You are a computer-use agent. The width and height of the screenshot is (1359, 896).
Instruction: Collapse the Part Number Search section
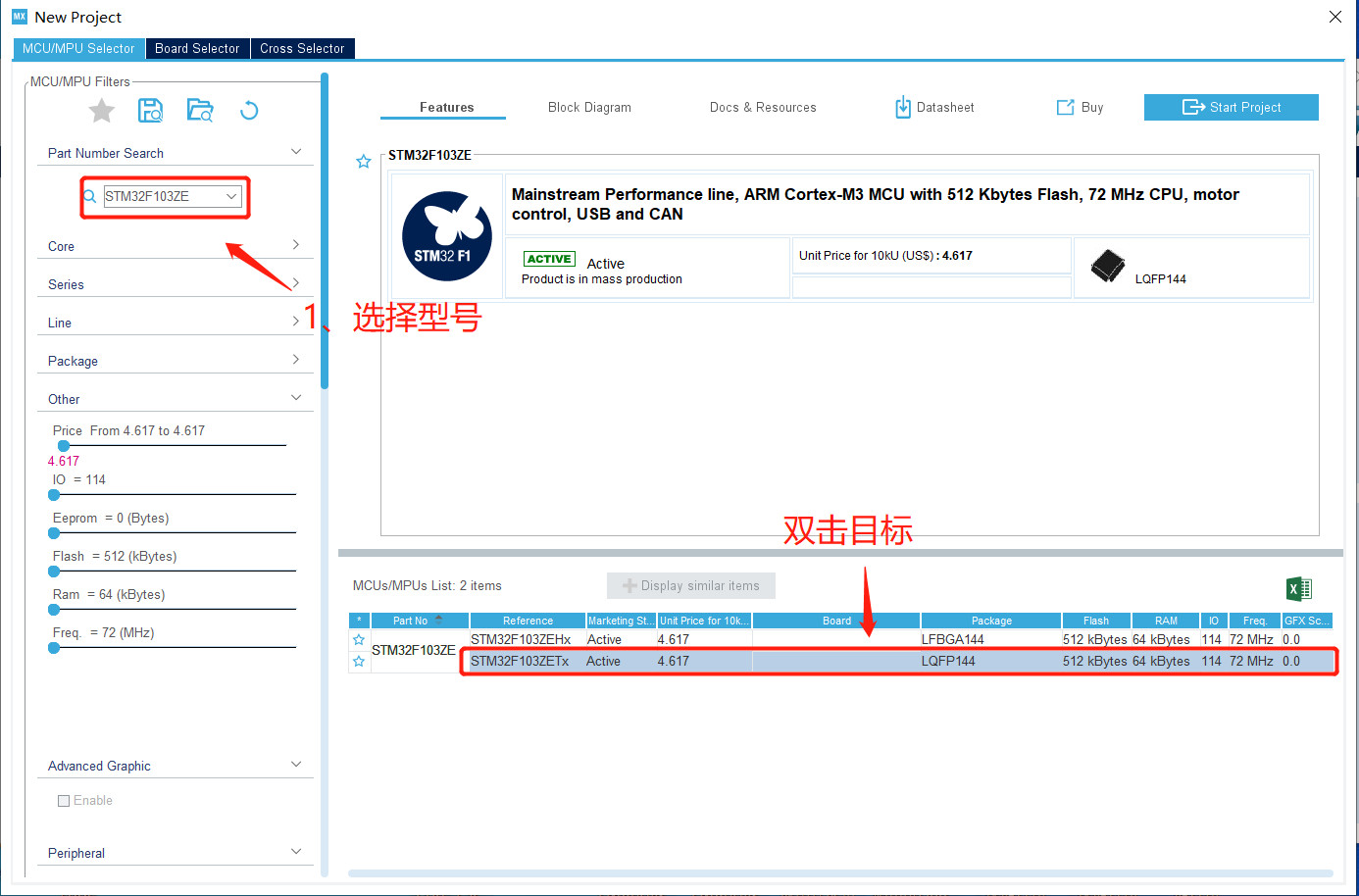(x=296, y=152)
